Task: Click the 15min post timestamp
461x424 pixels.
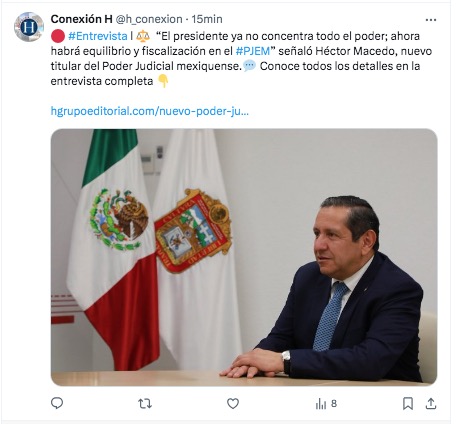Action: coord(207,19)
